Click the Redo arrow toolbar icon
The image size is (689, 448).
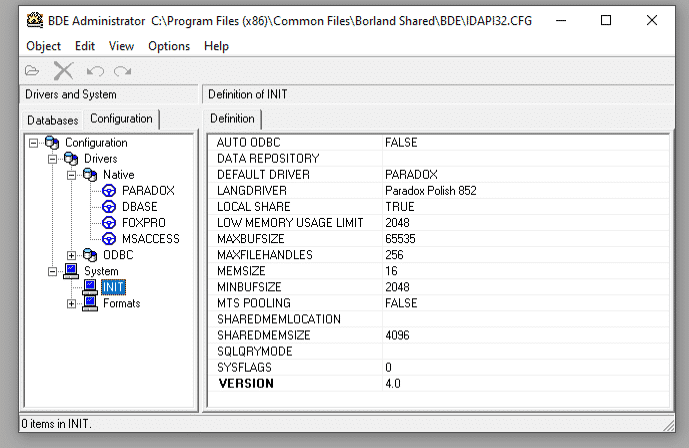click(x=123, y=71)
